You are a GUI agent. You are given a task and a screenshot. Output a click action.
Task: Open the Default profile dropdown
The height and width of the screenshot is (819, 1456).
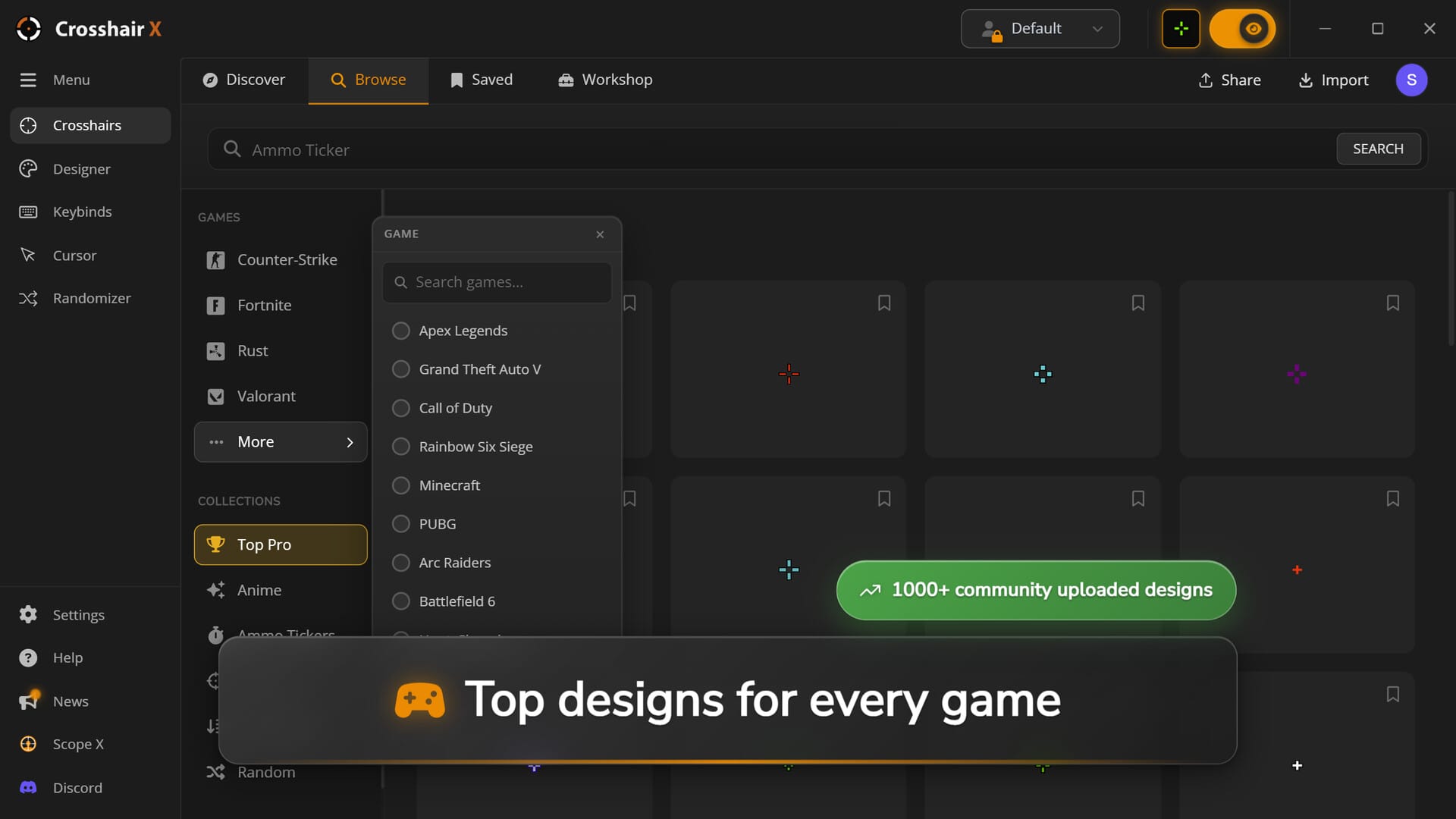(x=1040, y=29)
